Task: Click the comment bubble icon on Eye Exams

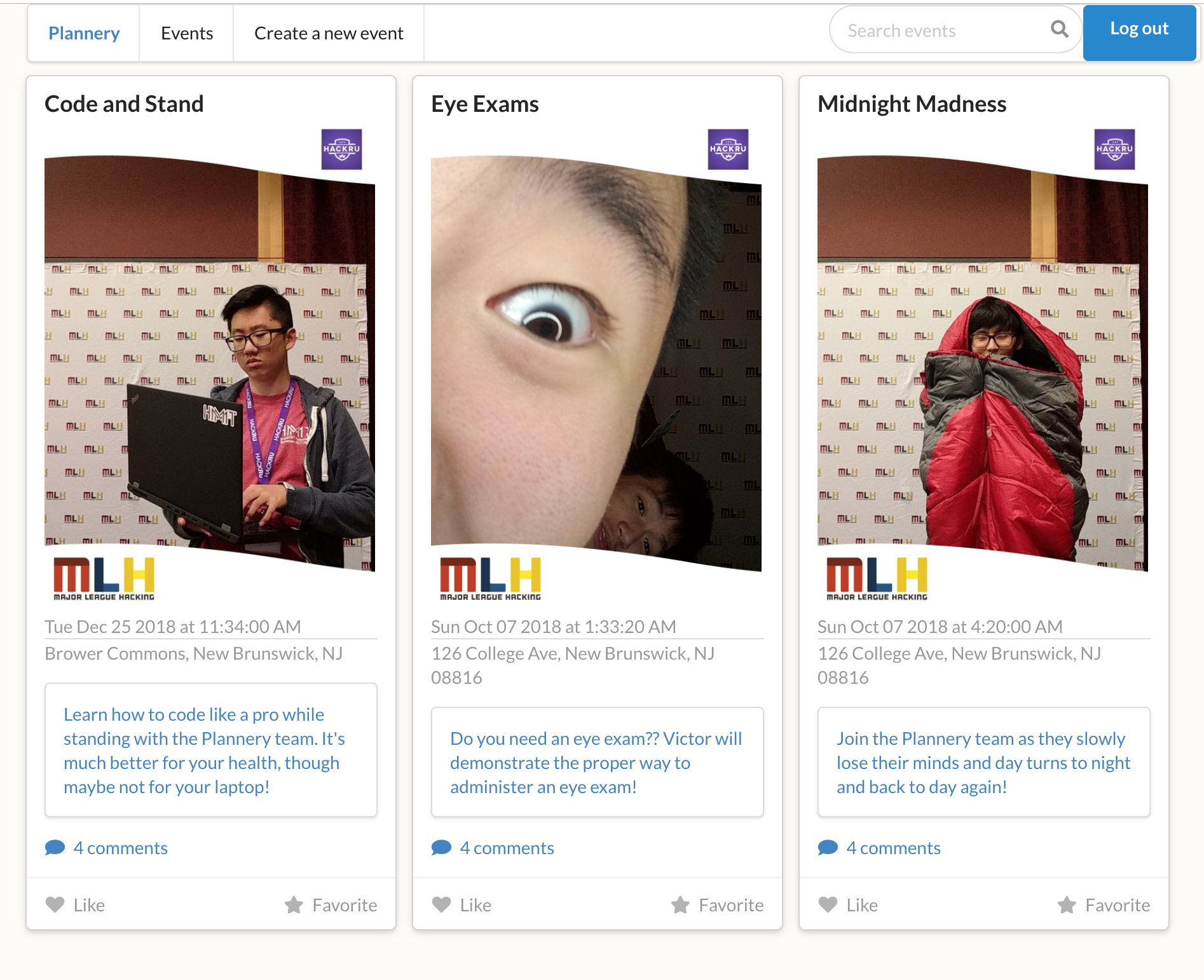Action: (x=442, y=848)
